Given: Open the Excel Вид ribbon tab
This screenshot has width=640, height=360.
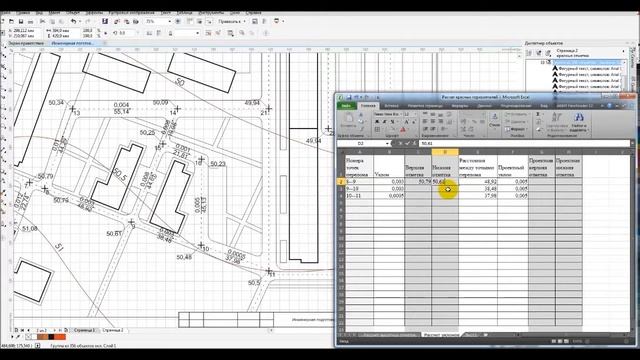Looking at the screenshot, I should (544, 106).
